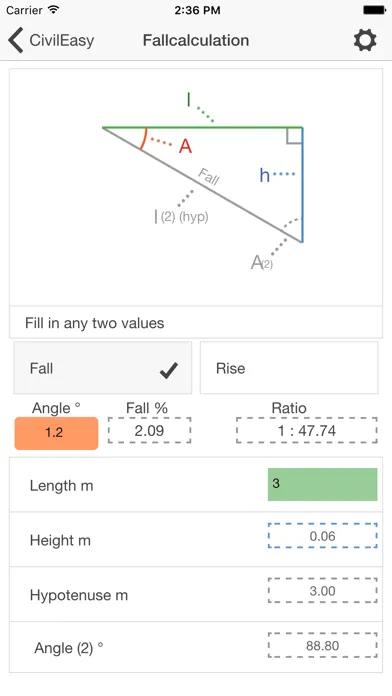Viewport: 392px width, 696px height.
Task: Tap the green Length field
Action: pos(322,484)
